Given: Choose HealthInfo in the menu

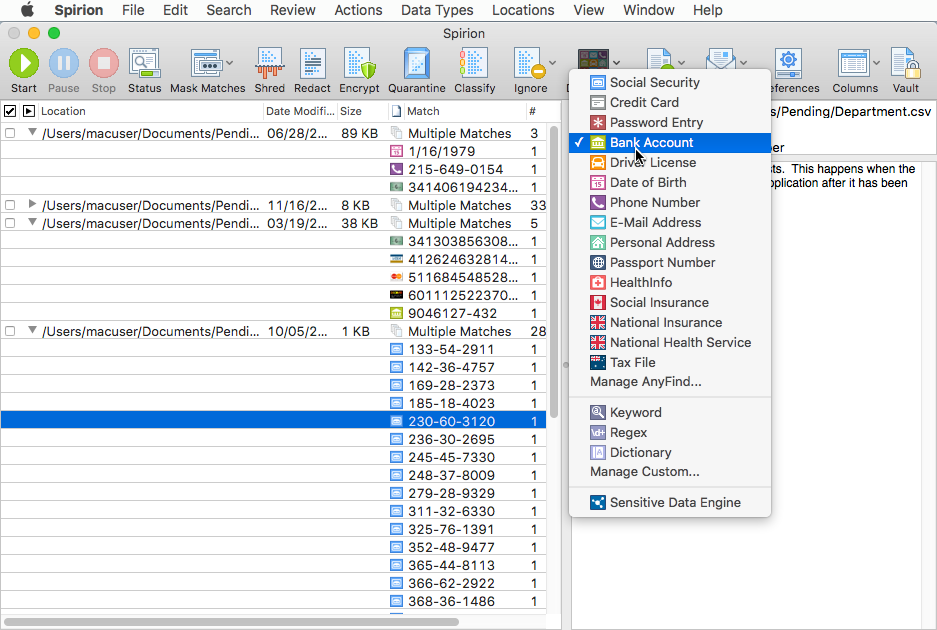Looking at the screenshot, I should tap(670, 283).
